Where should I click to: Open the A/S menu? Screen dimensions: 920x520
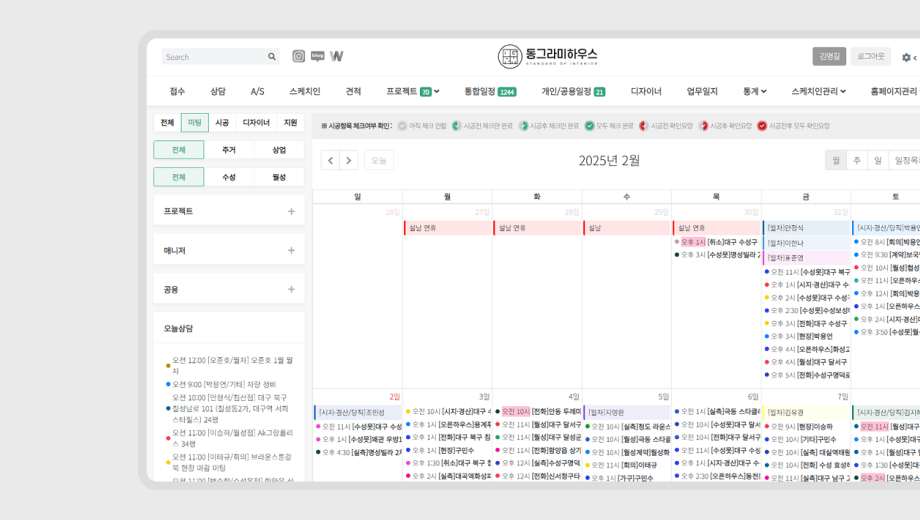[x=258, y=92]
